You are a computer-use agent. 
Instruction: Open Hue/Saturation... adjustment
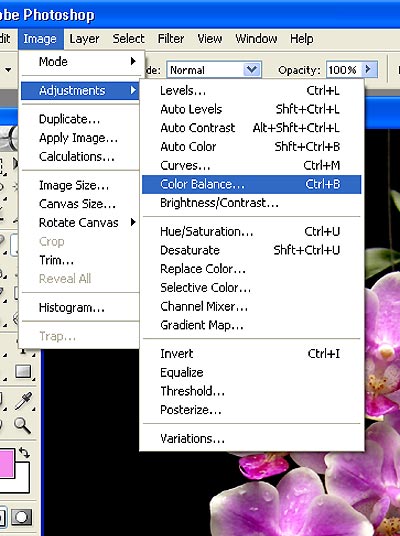tap(252, 231)
